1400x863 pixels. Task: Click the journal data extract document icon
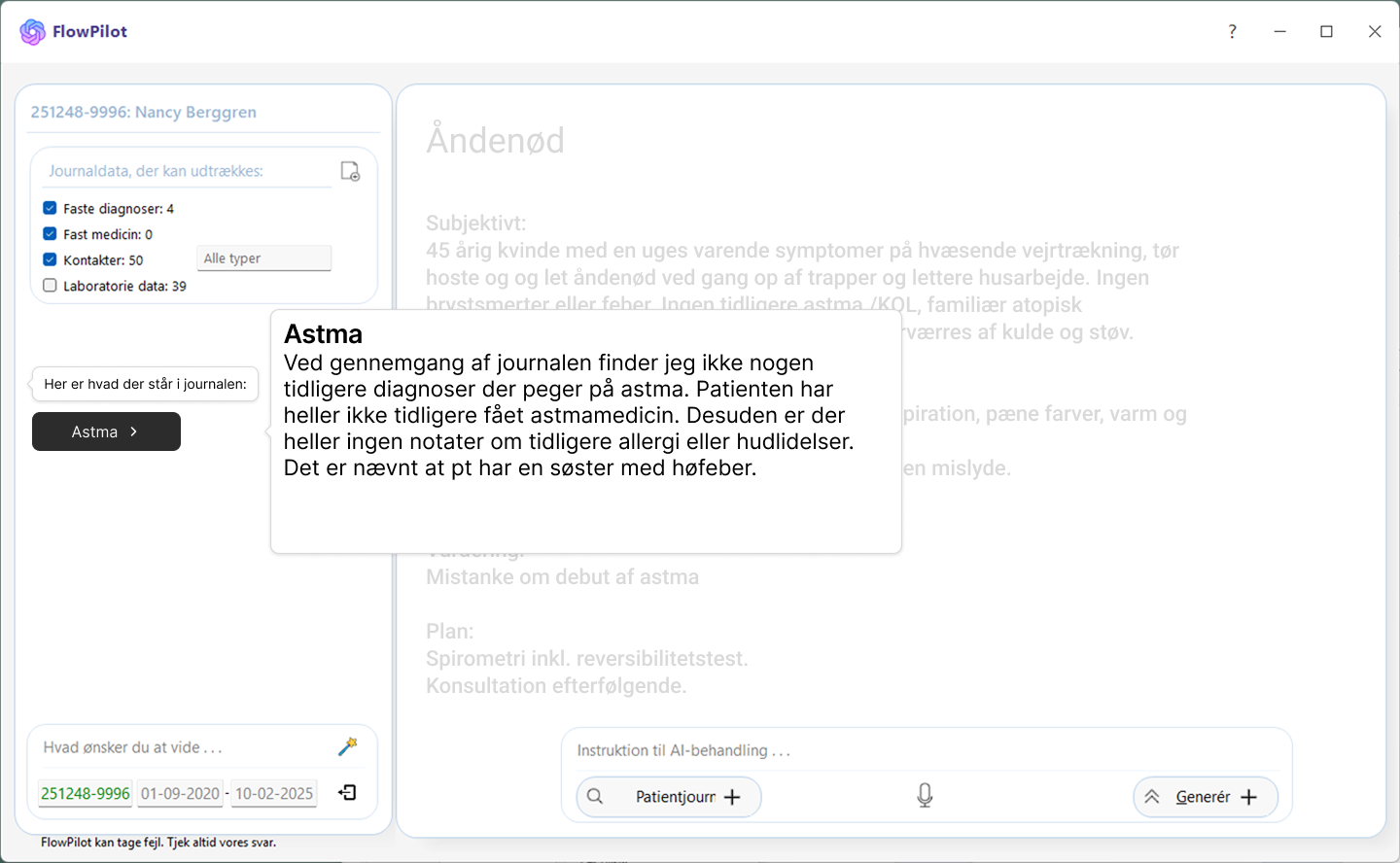pyautogui.click(x=350, y=171)
